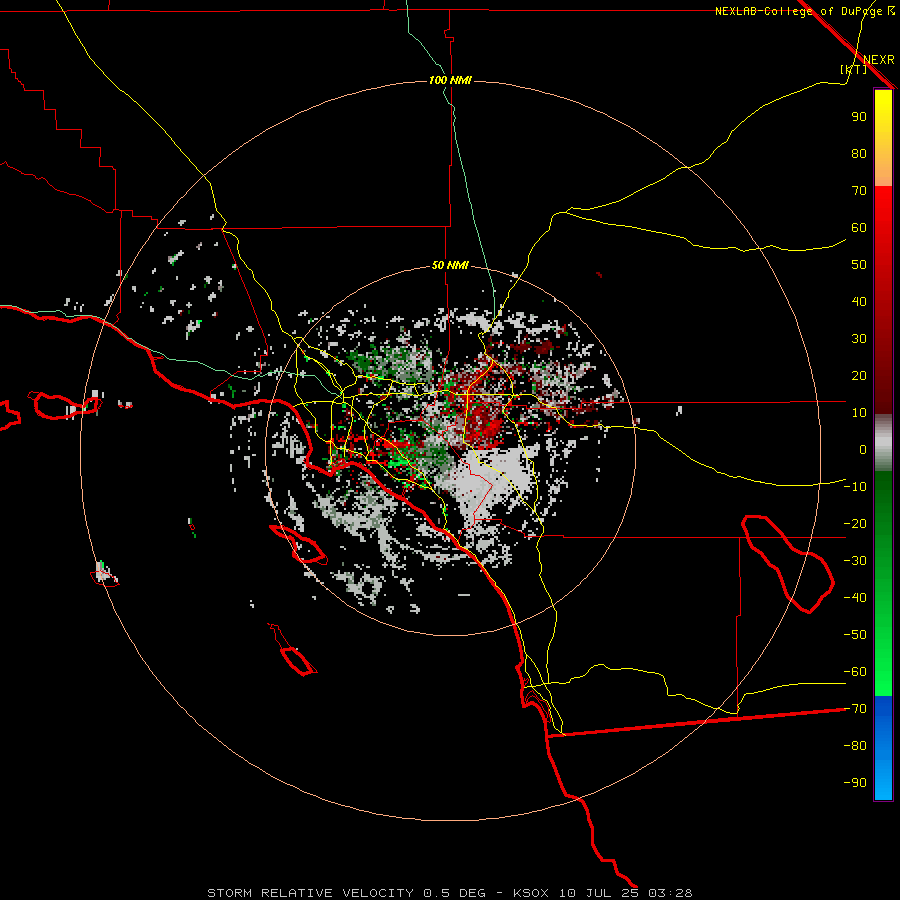This screenshot has width=900, height=900.
Task: Click the -20 value on the velocity scale
Action: tap(855, 523)
